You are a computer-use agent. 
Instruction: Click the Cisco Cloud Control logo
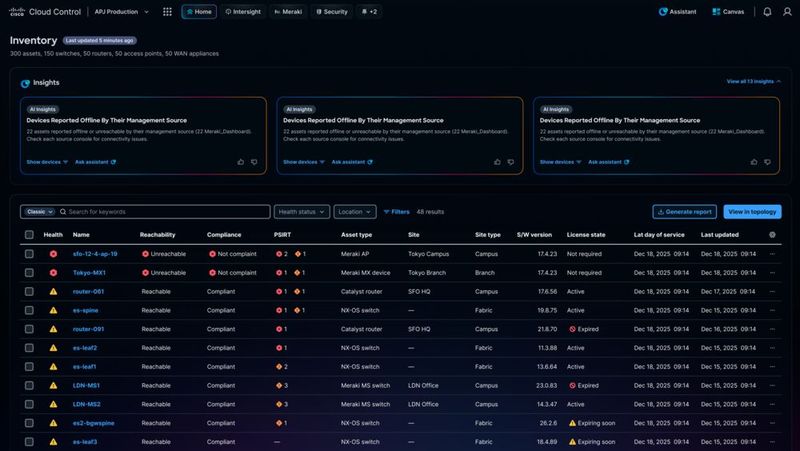tap(45, 12)
